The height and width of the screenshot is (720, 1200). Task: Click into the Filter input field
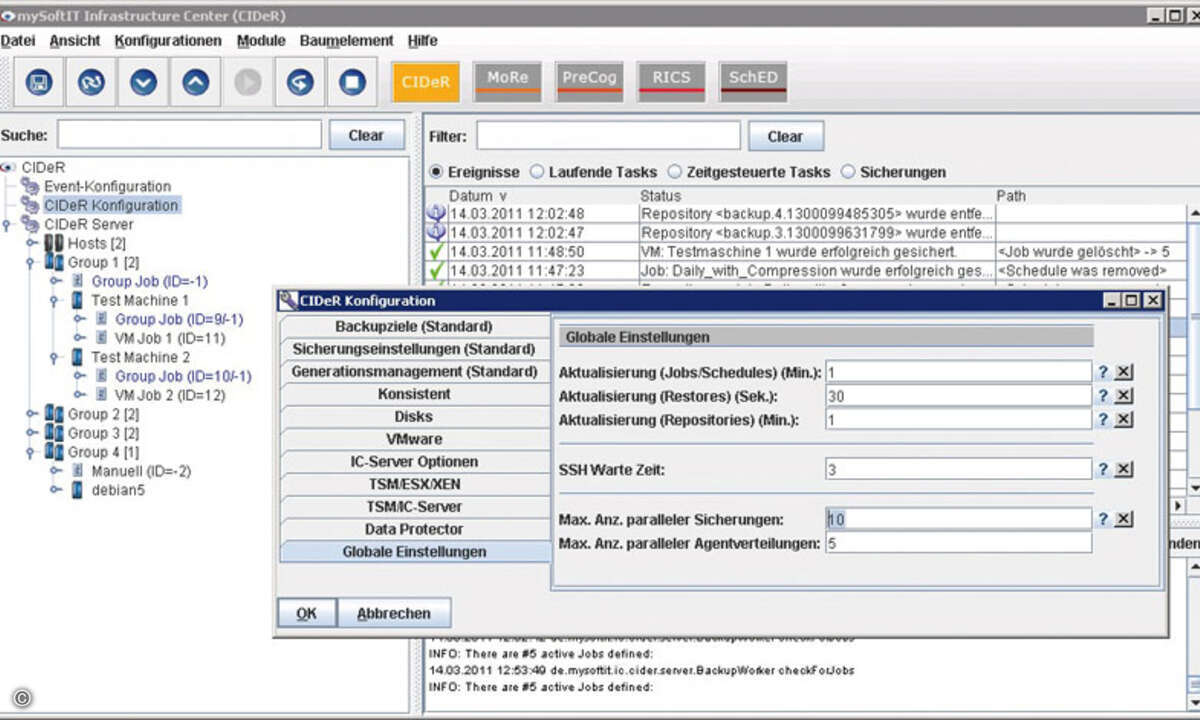pyautogui.click(x=608, y=136)
